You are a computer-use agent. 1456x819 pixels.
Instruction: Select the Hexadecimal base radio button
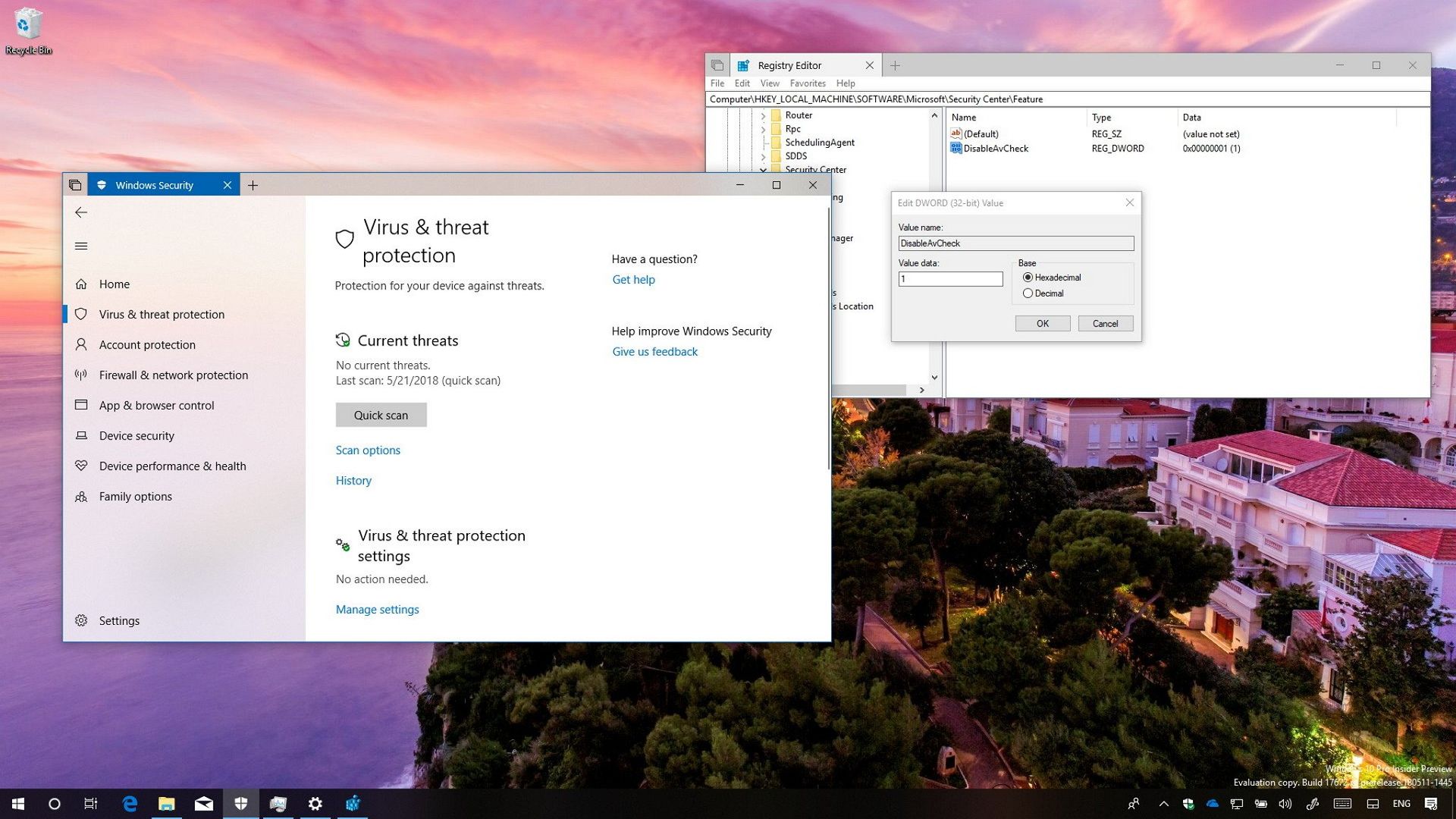click(x=1028, y=278)
